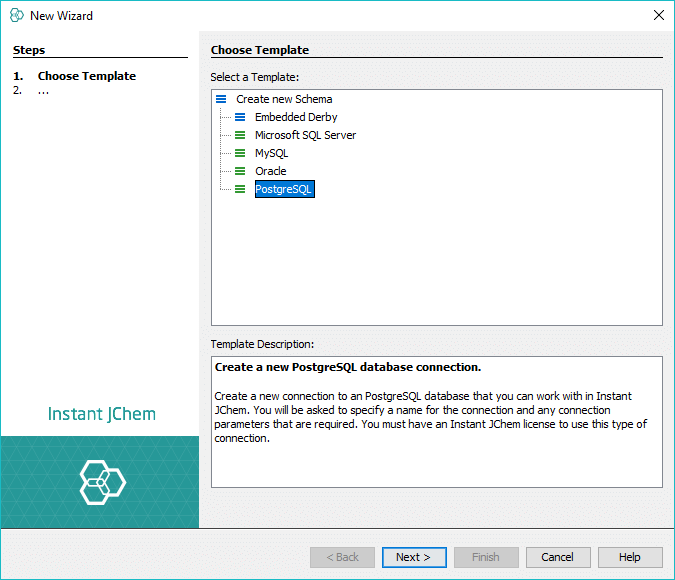The image size is (675, 580).
Task: Select Embedded Derby template
Action: click(296, 117)
